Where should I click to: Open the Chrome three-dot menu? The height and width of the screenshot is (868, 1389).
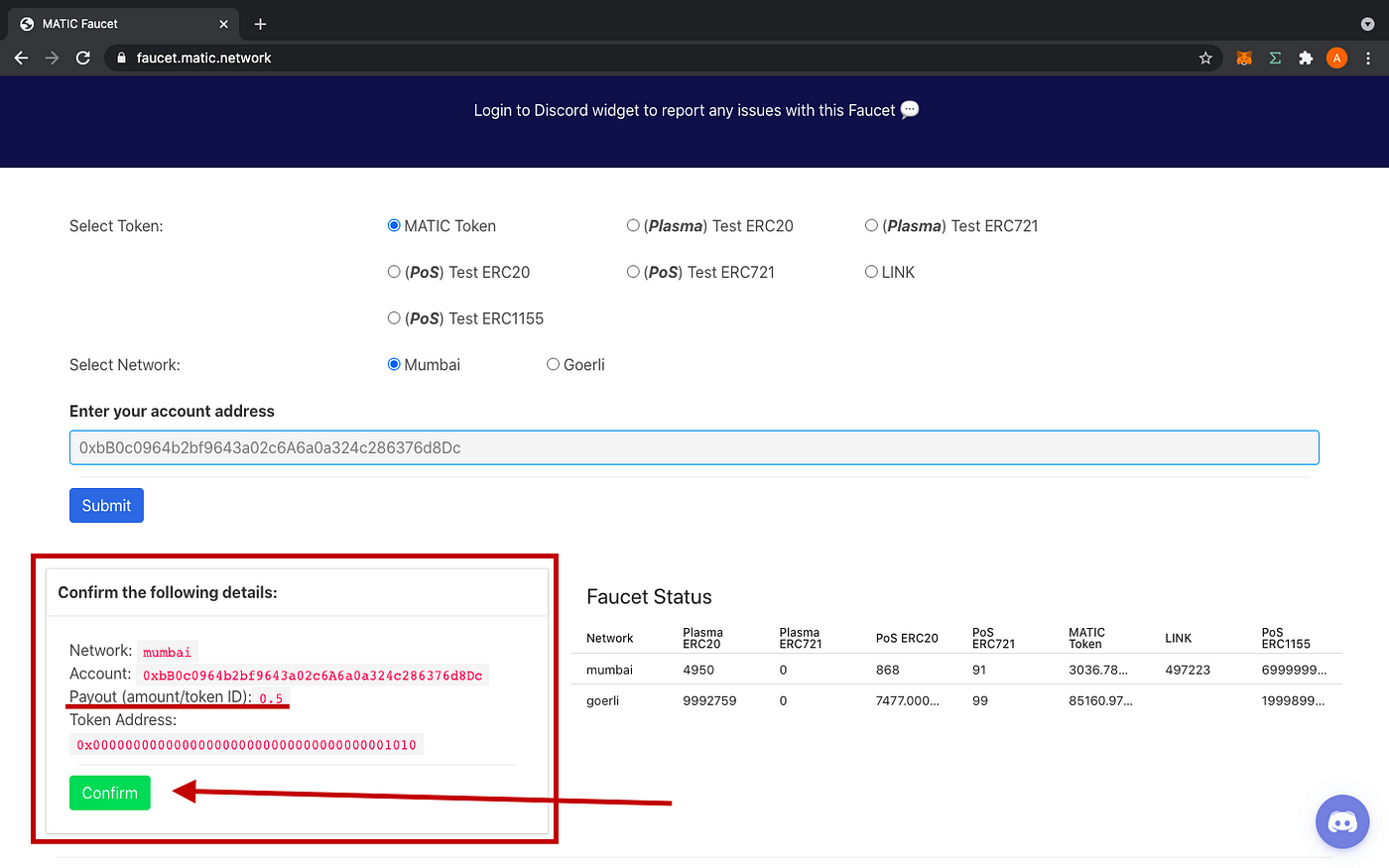1368,58
